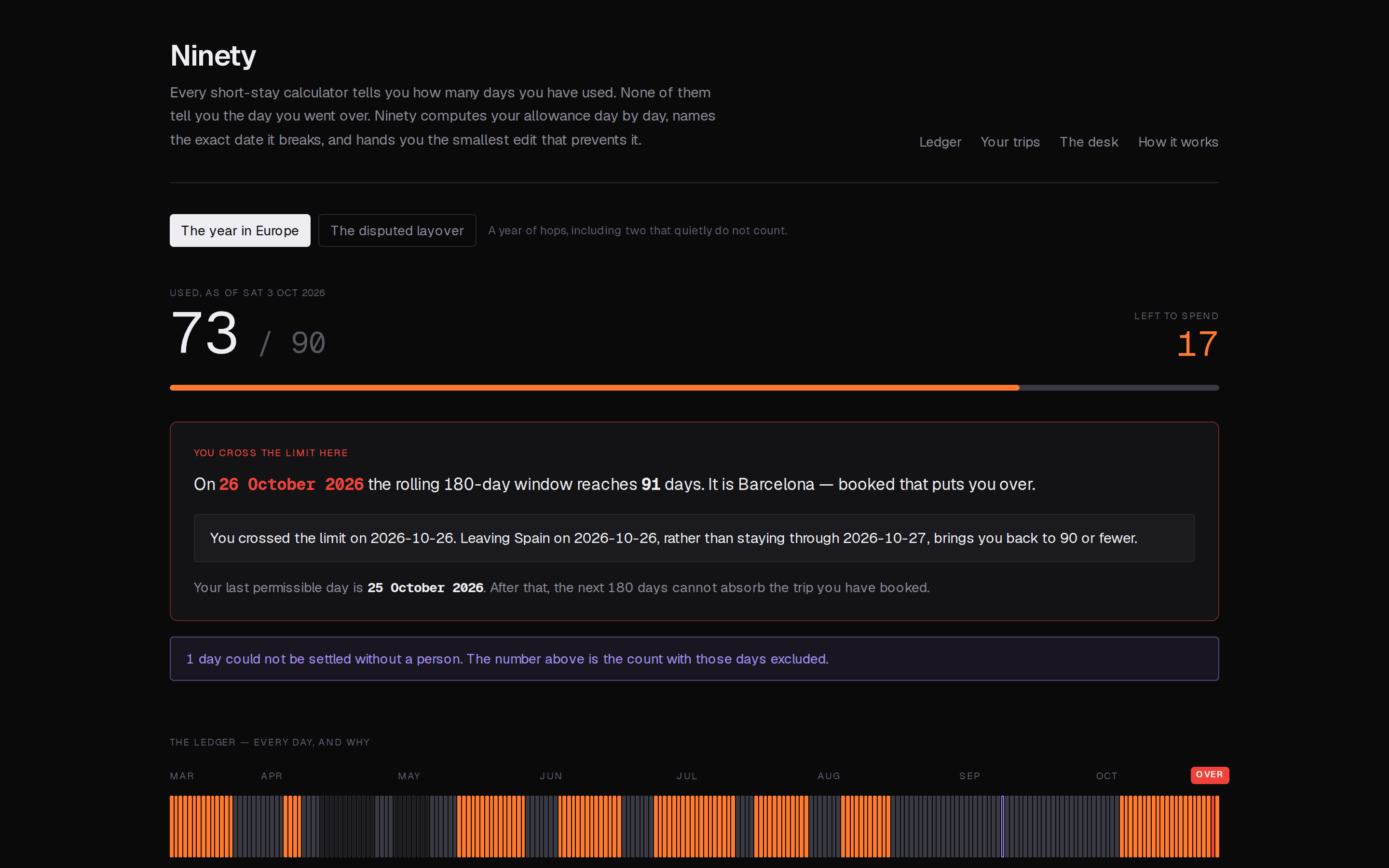Click the APR month label on ledger
Screen dimensions: 1389x868
pyautogui.click(x=272, y=775)
